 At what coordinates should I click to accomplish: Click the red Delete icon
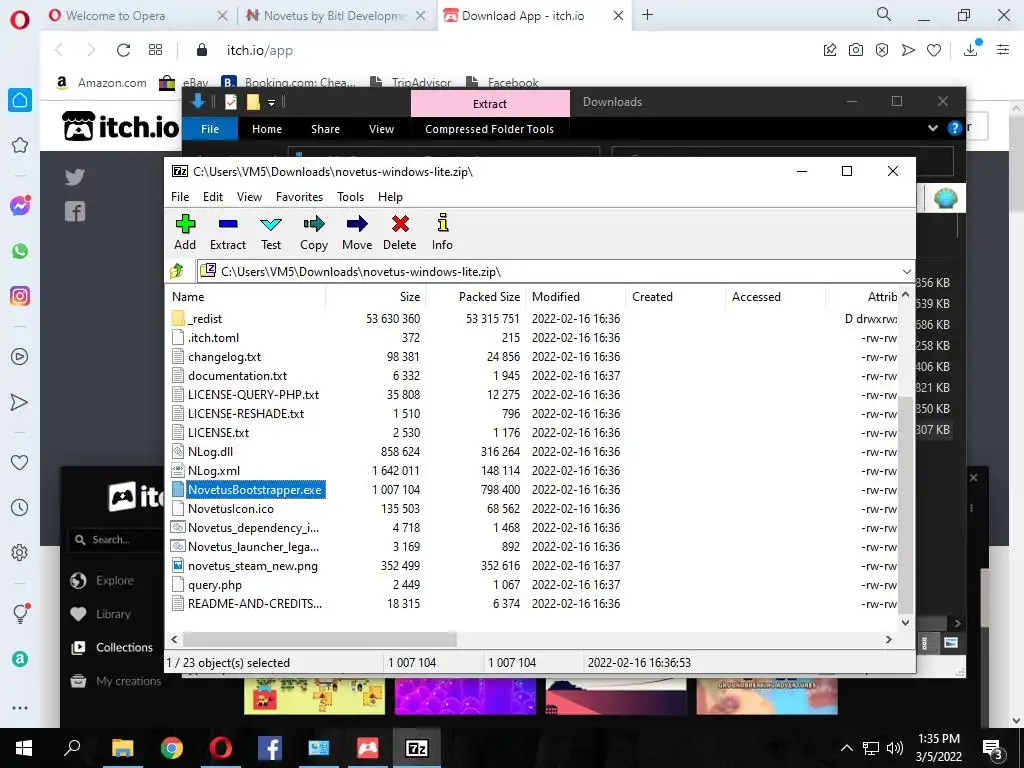tap(400, 232)
